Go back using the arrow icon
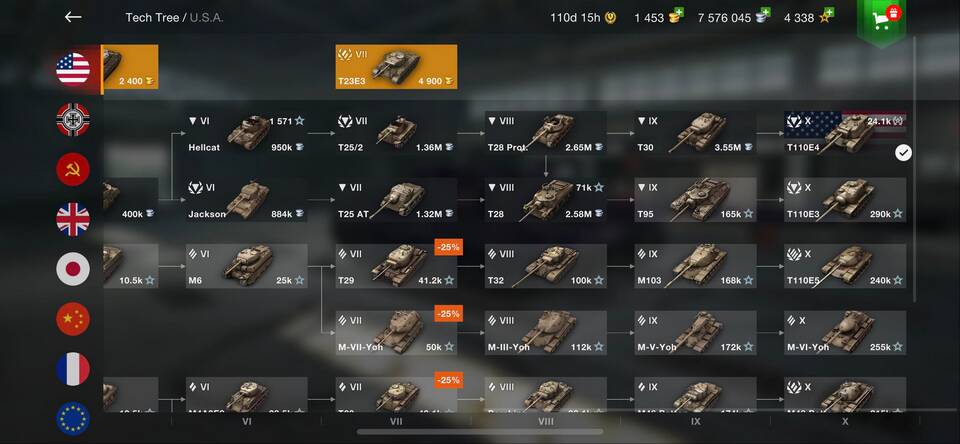 click(x=73, y=17)
